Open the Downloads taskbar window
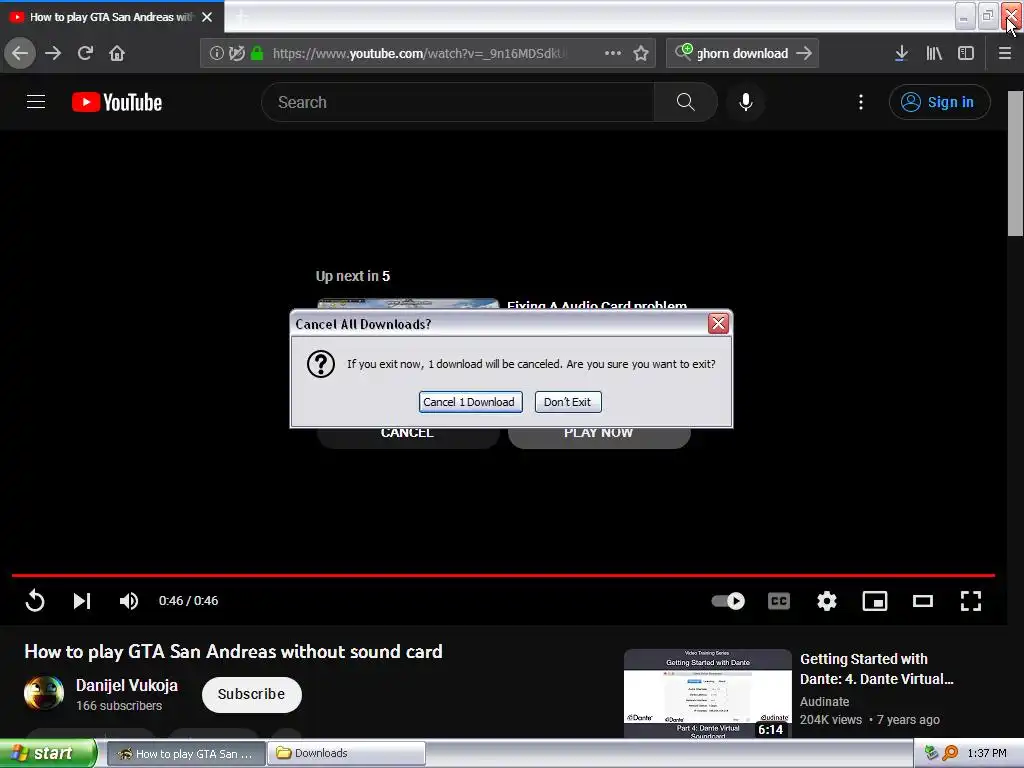1024x768 pixels. click(x=346, y=754)
